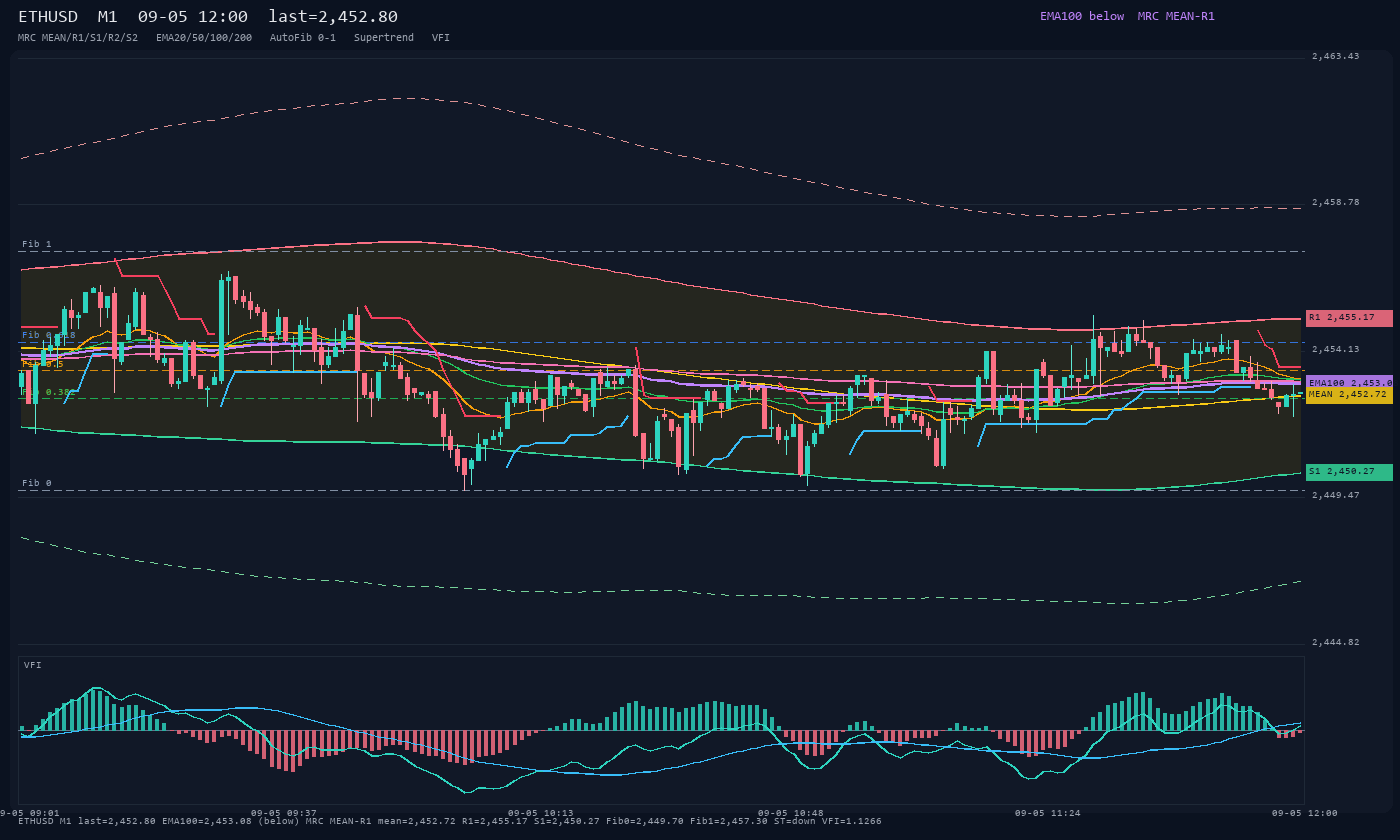The width and height of the screenshot is (1400, 840).
Task: Click the 2,458.78 price axis label
Action: (x=1335, y=203)
